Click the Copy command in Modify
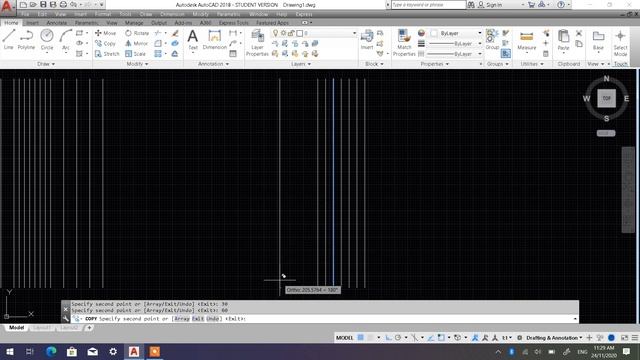The width and height of the screenshot is (640, 360). point(106,43)
